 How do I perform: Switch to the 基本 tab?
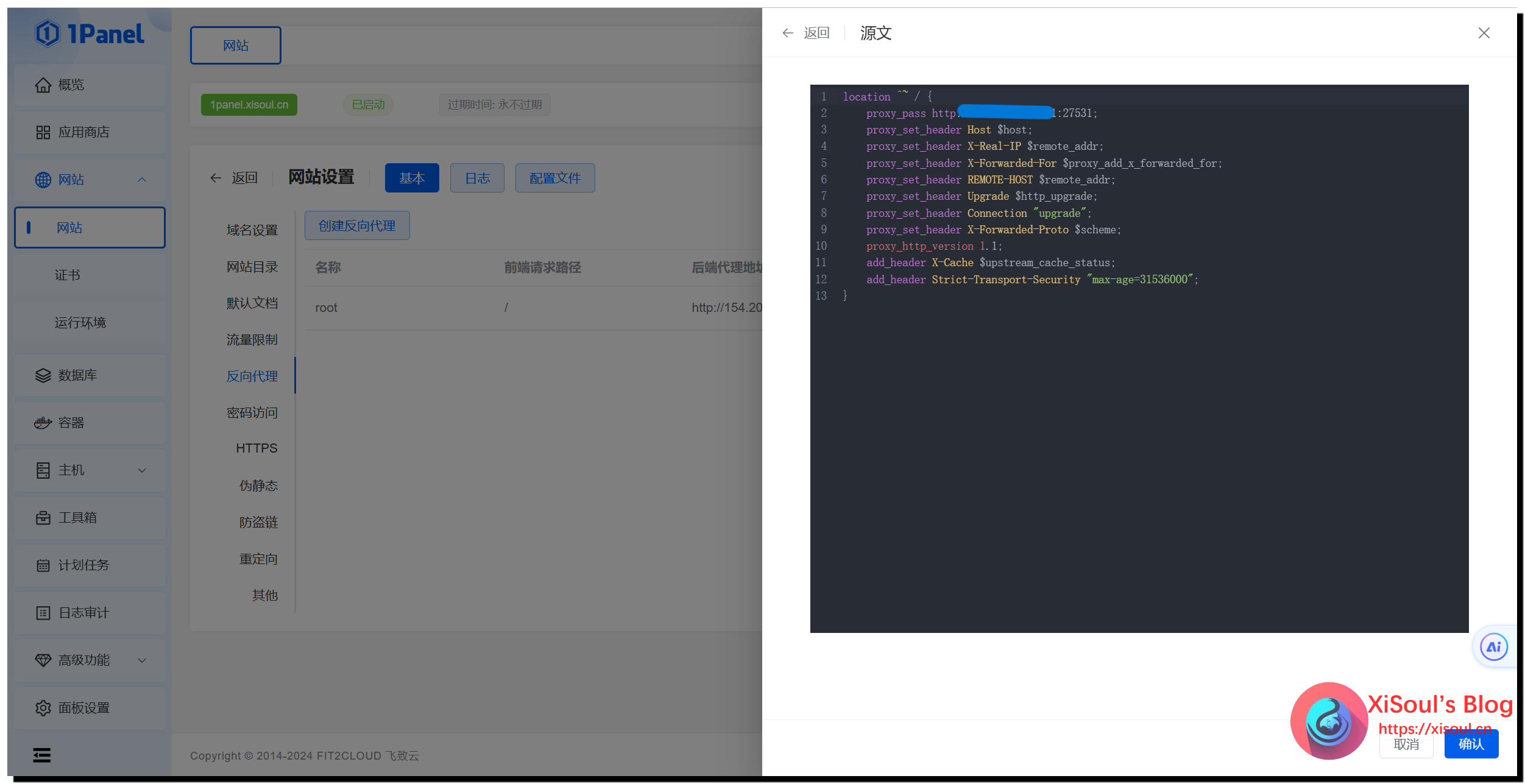(x=412, y=178)
